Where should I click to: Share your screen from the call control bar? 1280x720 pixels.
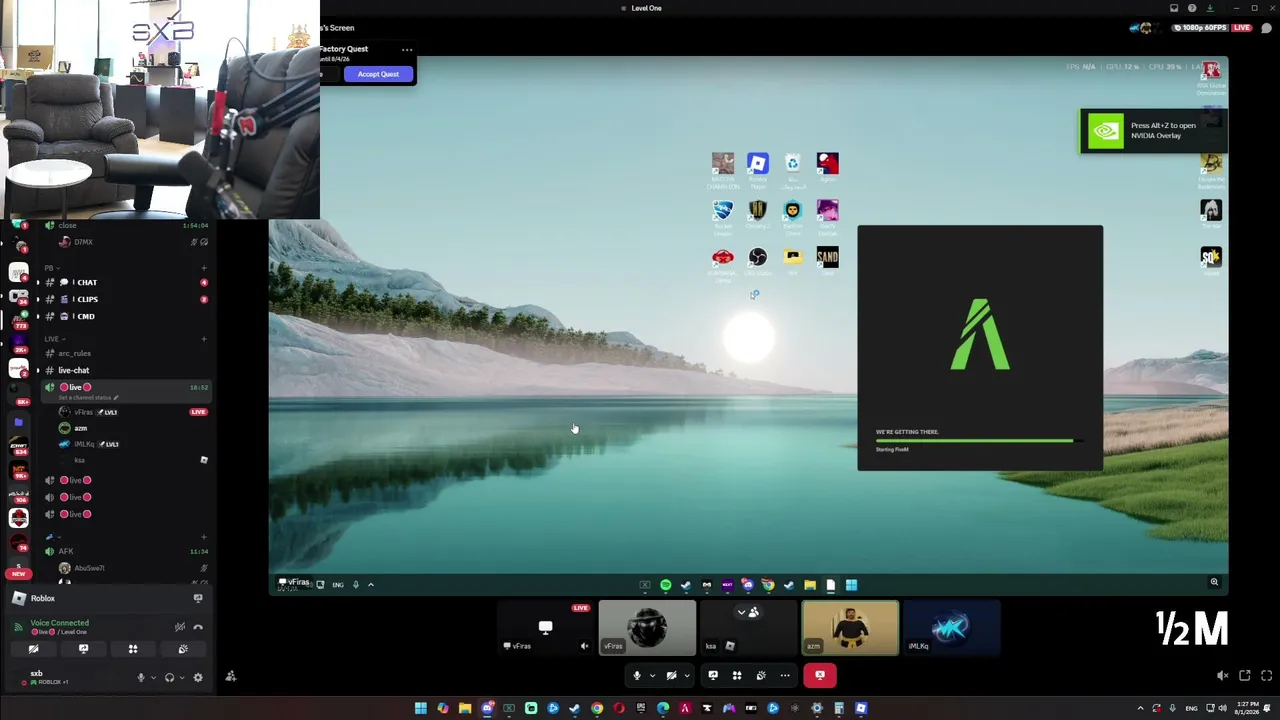click(x=713, y=676)
